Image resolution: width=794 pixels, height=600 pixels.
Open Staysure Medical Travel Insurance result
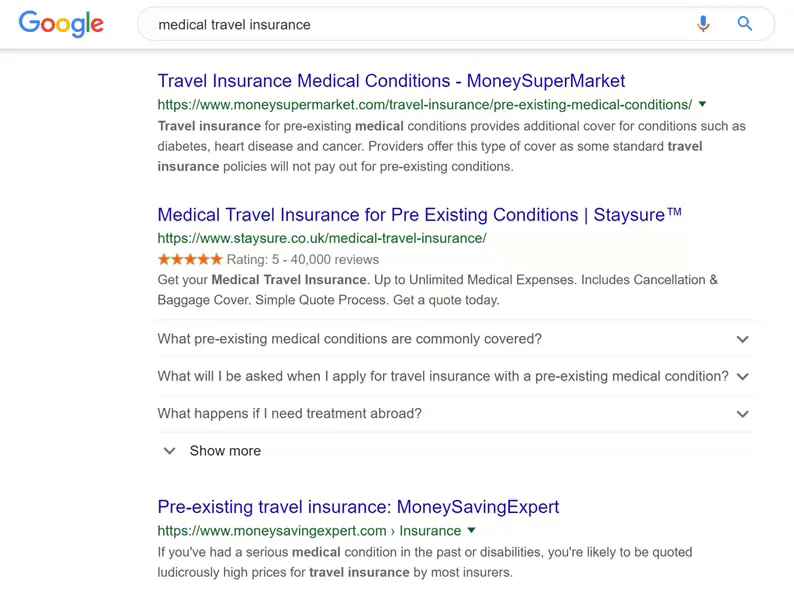(420, 215)
